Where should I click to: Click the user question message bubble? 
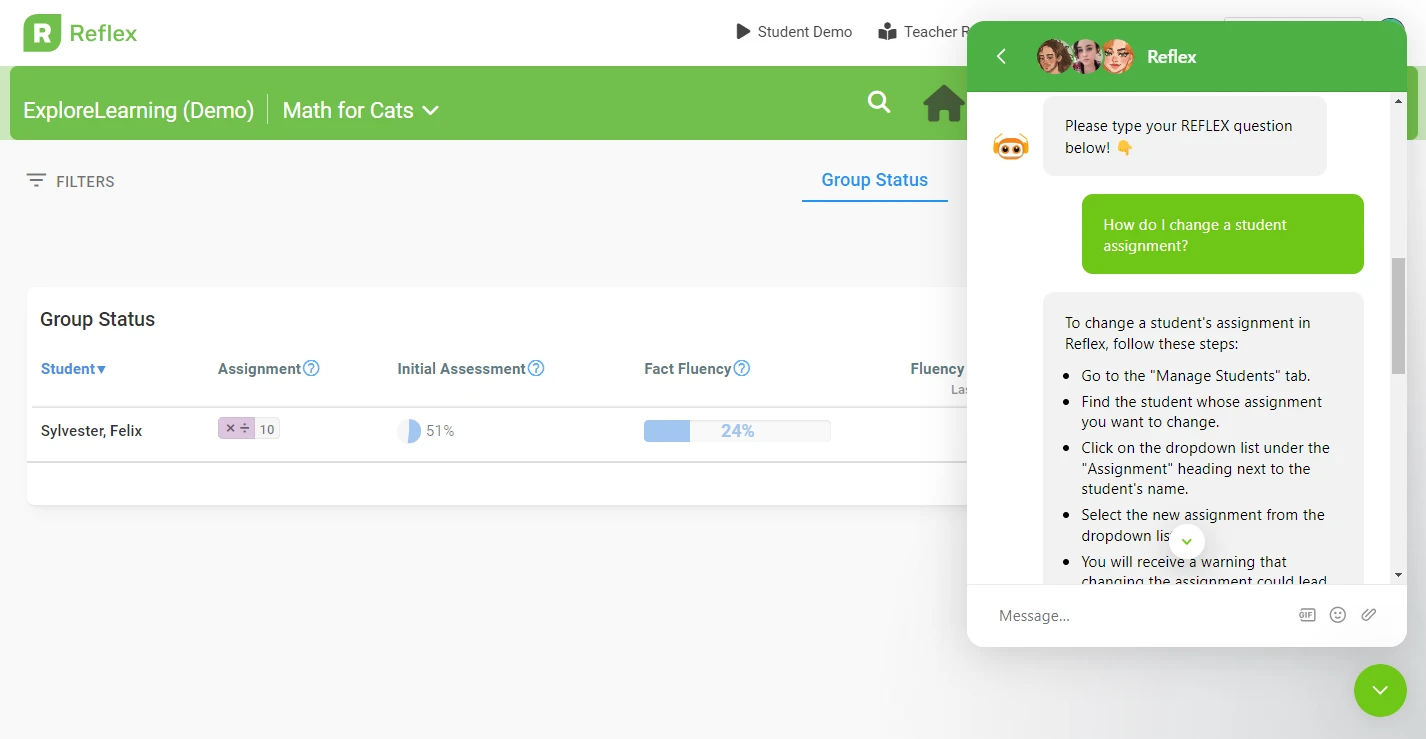click(x=1223, y=234)
